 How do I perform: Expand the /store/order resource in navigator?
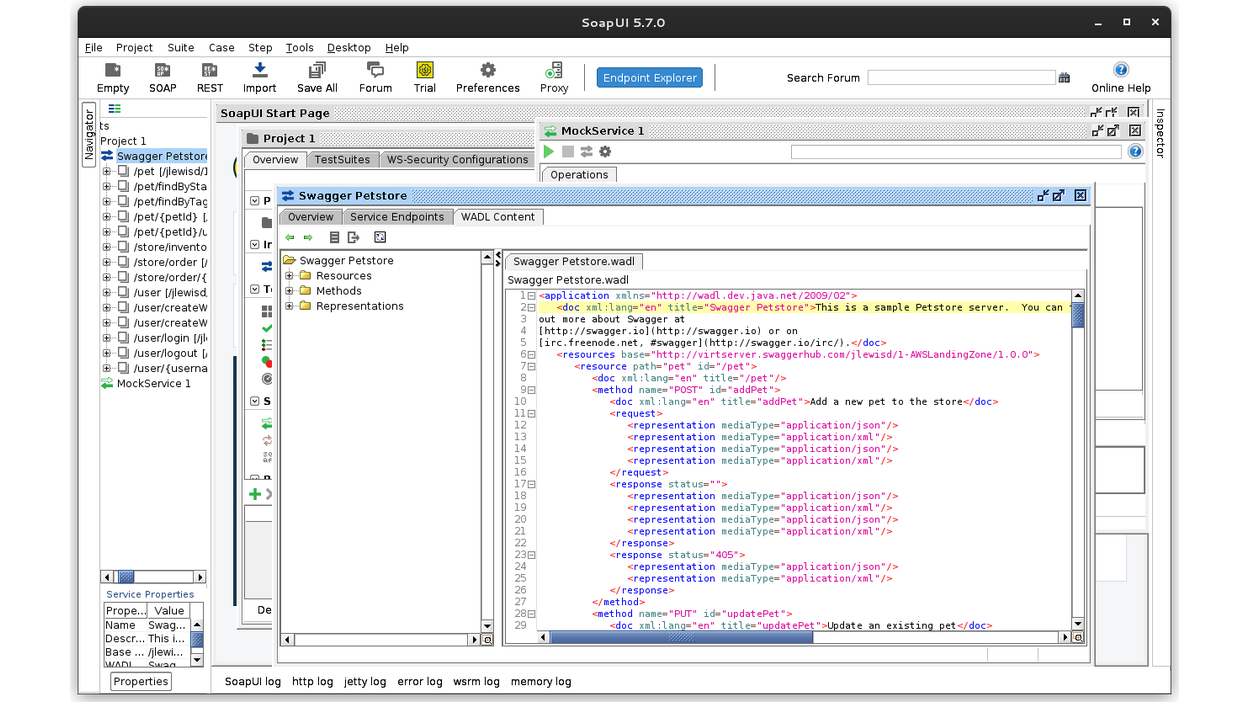point(107,262)
